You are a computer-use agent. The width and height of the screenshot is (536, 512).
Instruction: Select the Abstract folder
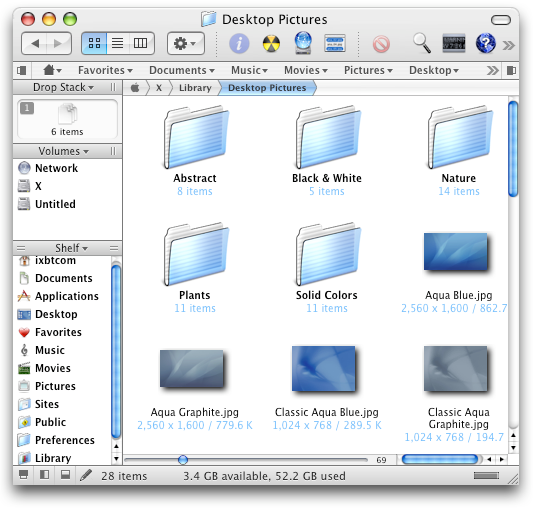coord(195,138)
